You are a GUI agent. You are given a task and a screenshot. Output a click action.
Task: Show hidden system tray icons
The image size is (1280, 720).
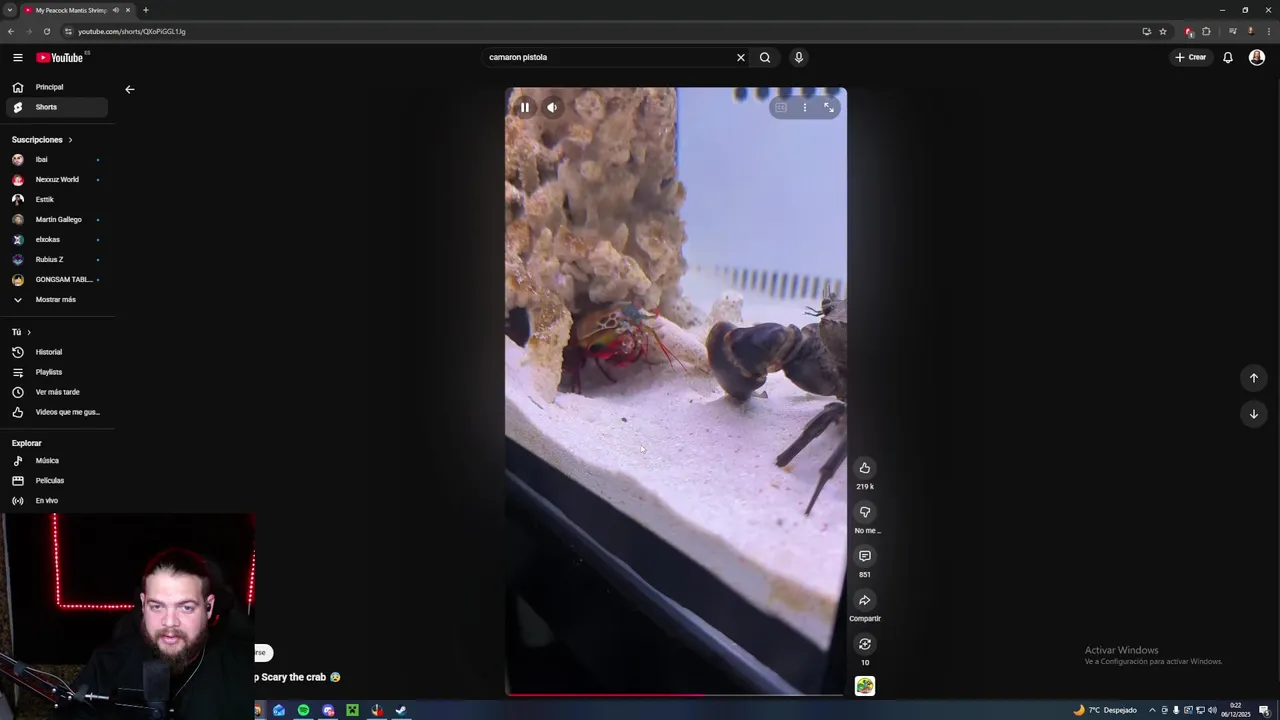pos(1151,710)
